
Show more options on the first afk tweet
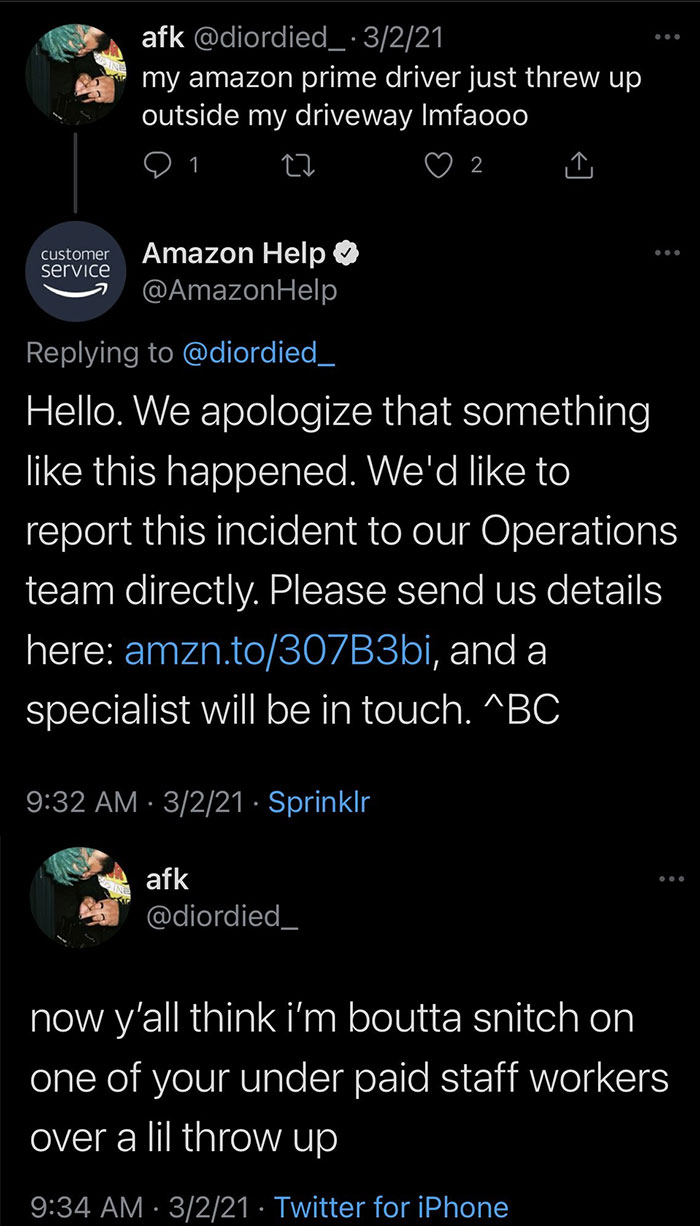pyautogui.click(x=667, y=35)
